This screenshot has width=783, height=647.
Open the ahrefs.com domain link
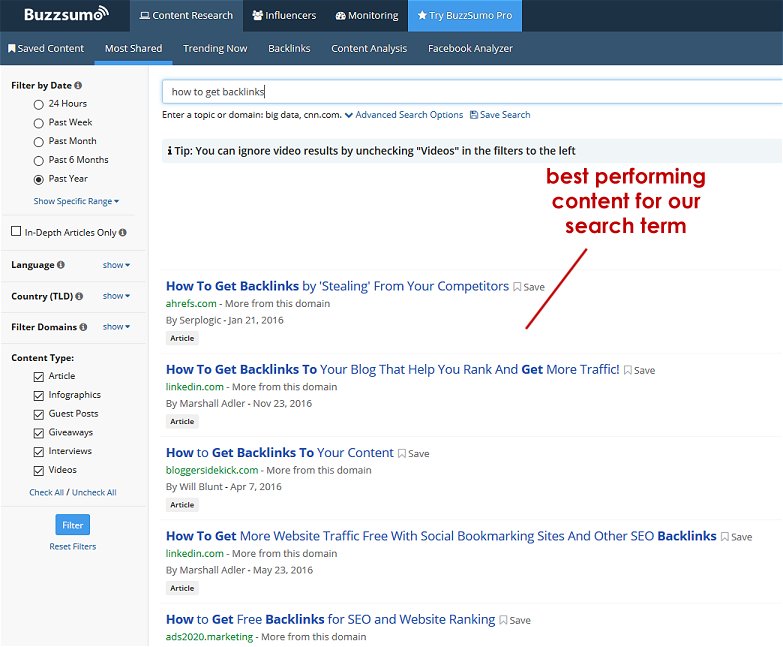[191, 304]
